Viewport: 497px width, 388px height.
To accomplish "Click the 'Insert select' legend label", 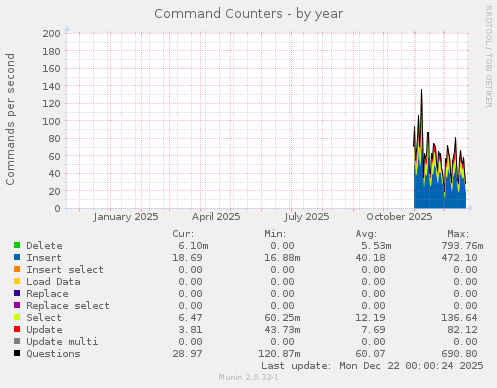I will coord(65,270).
